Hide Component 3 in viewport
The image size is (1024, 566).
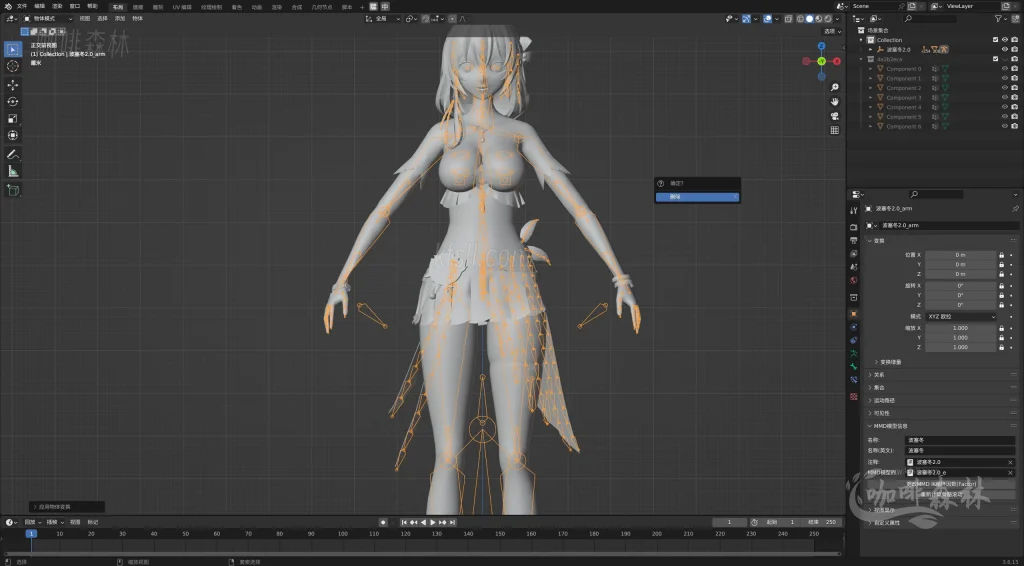[1005, 97]
